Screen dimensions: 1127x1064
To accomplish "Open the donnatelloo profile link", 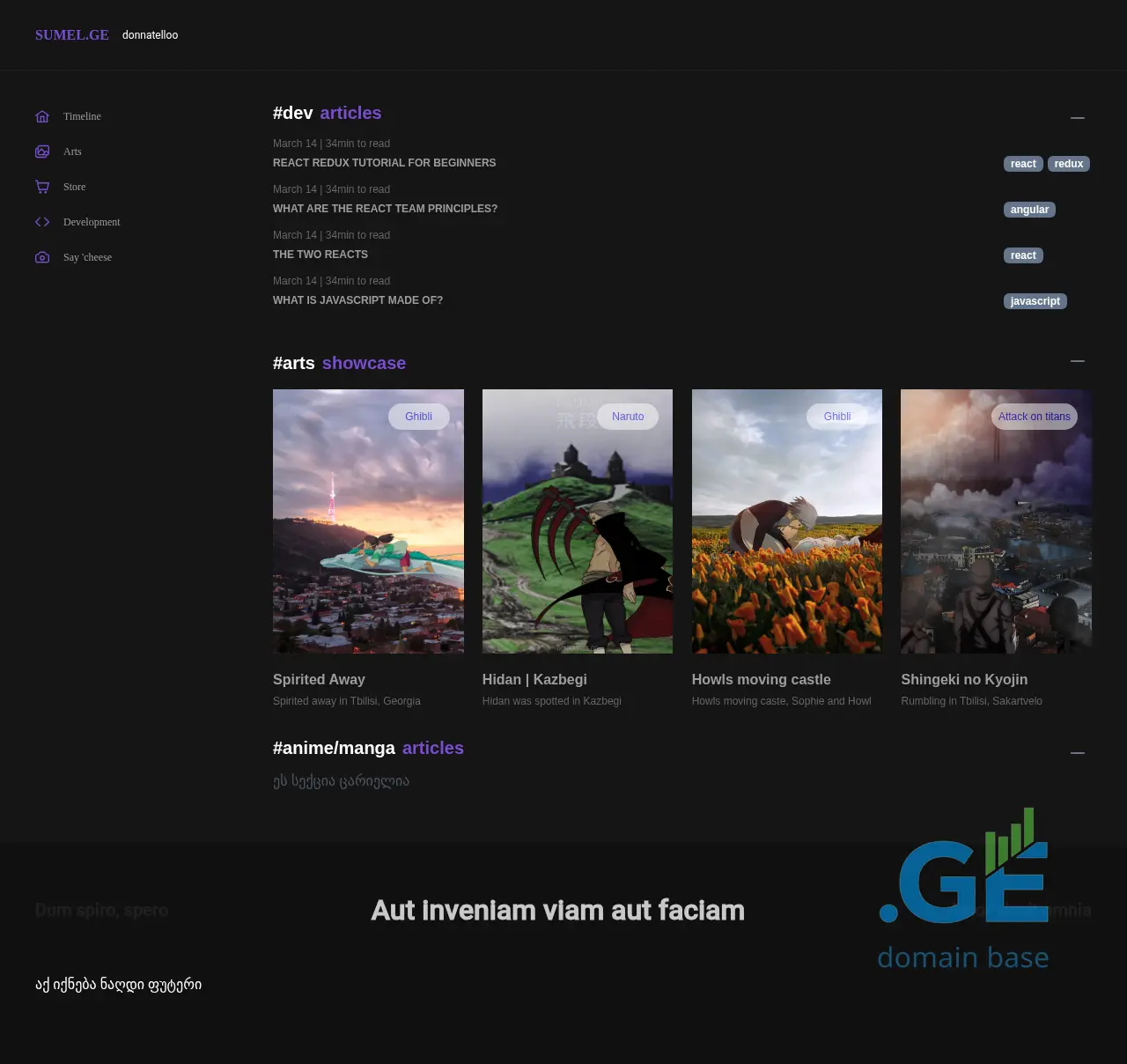I will [x=150, y=35].
